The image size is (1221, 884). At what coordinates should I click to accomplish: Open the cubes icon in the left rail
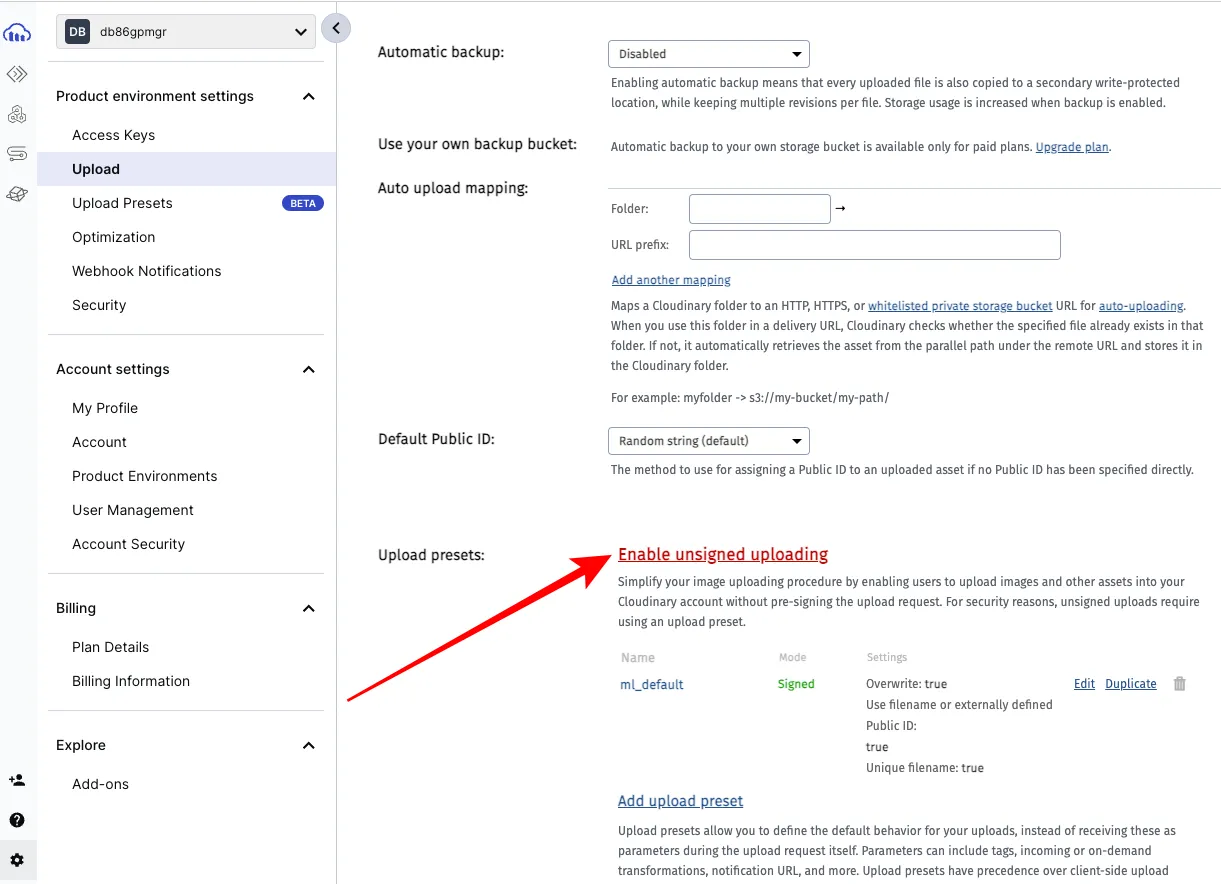pos(17,114)
